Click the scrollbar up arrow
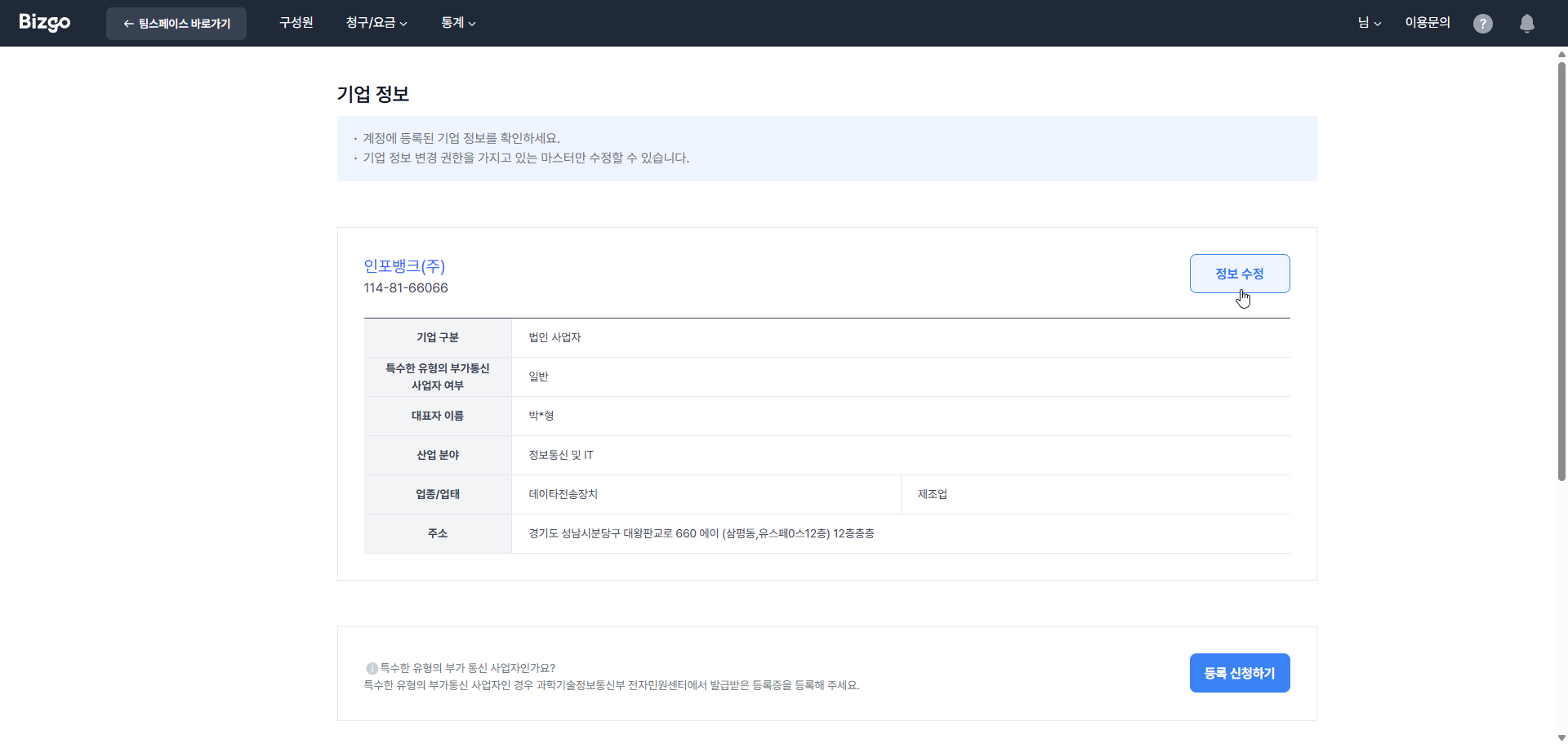 click(x=1561, y=55)
